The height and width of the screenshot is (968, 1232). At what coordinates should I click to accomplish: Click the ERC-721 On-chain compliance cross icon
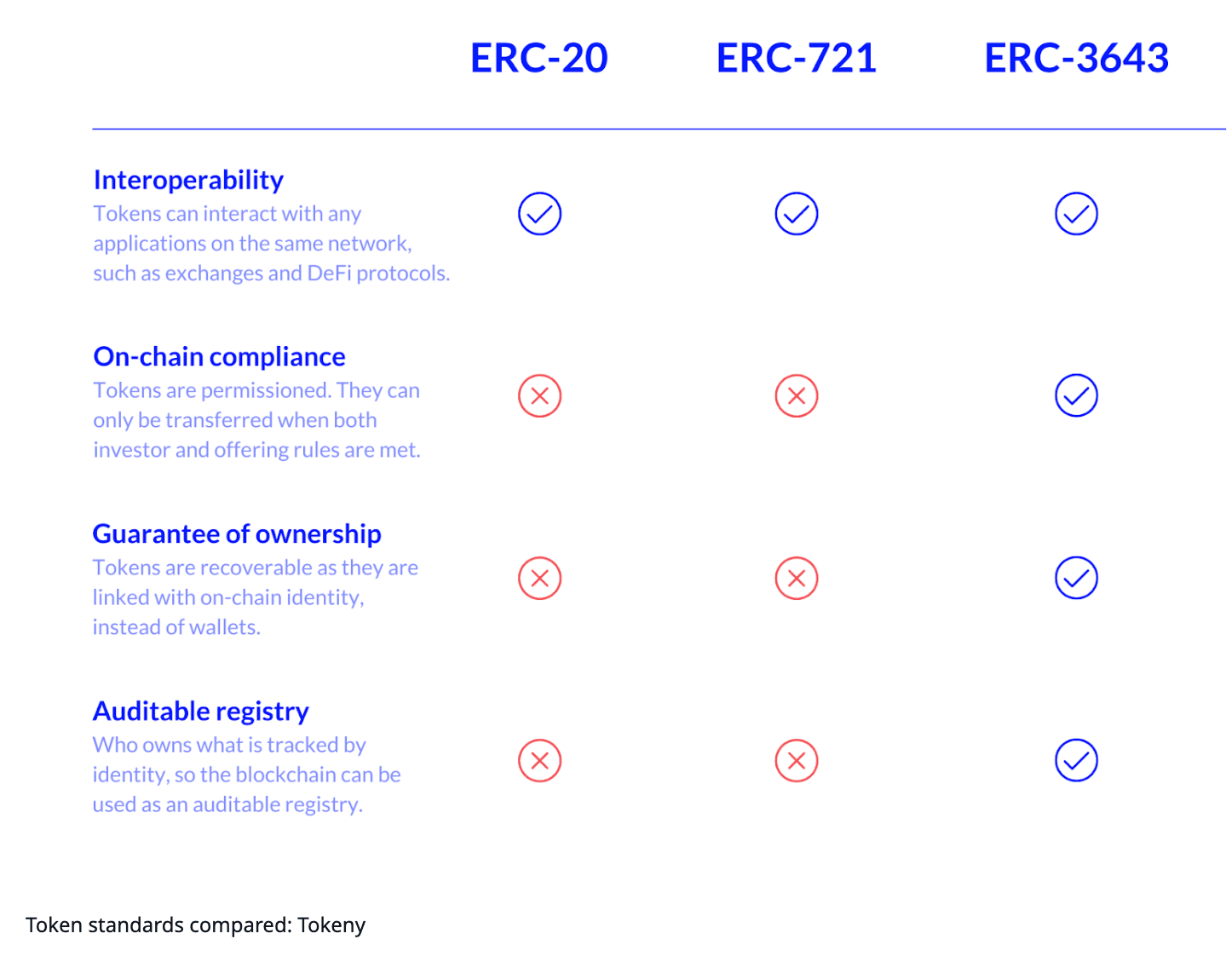click(x=796, y=396)
